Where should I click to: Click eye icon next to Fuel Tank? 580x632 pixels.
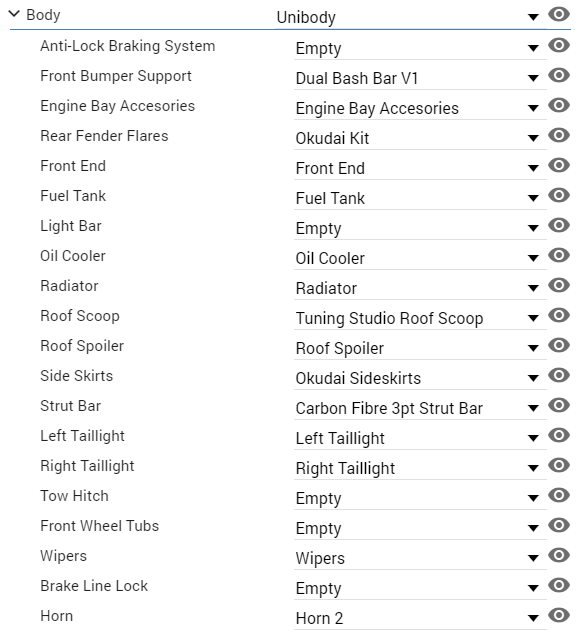pyautogui.click(x=559, y=195)
